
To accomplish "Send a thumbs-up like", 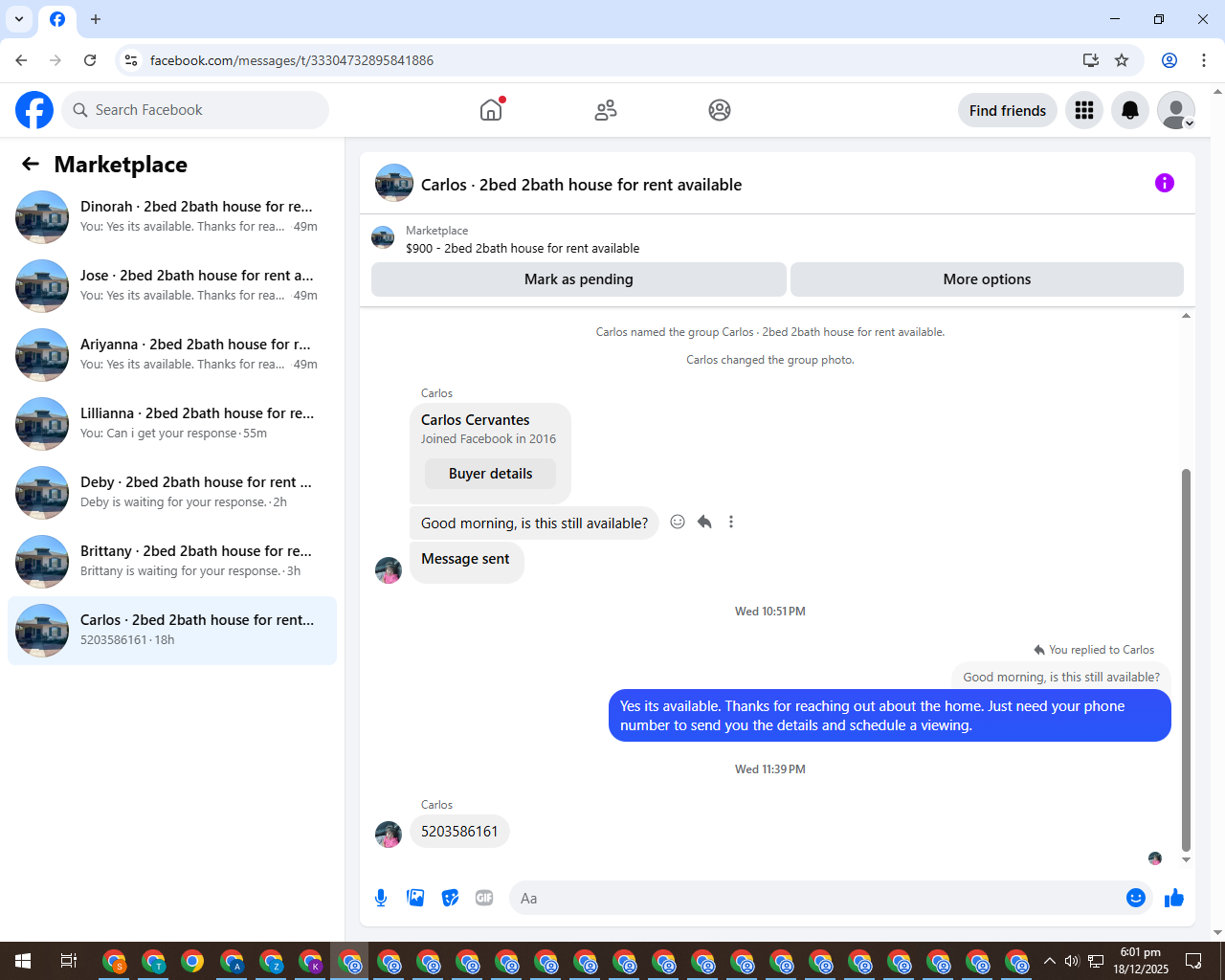I will (1174, 898).
